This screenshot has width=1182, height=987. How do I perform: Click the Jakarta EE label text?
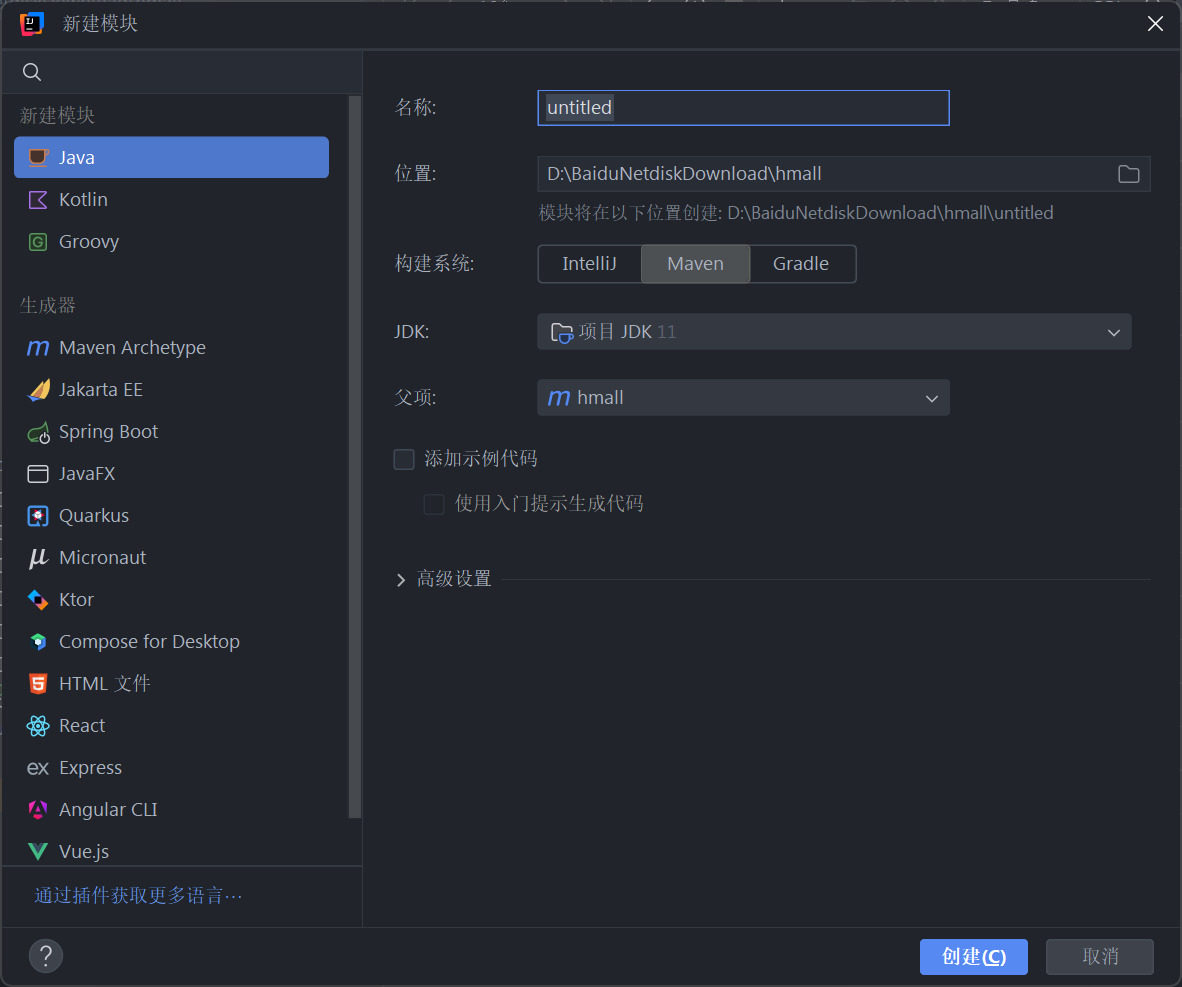tap(101, 390)
